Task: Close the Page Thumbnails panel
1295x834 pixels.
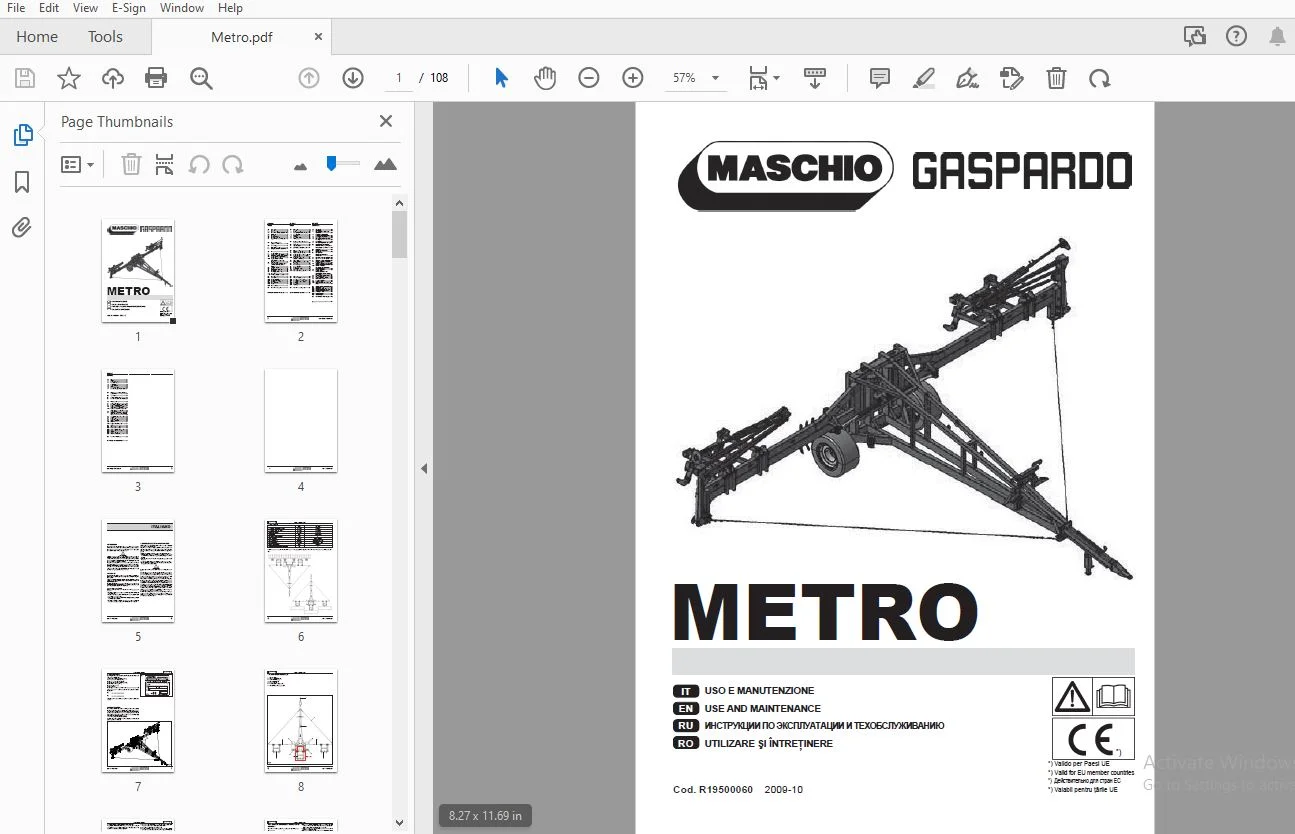Action: tap(386, 121)
